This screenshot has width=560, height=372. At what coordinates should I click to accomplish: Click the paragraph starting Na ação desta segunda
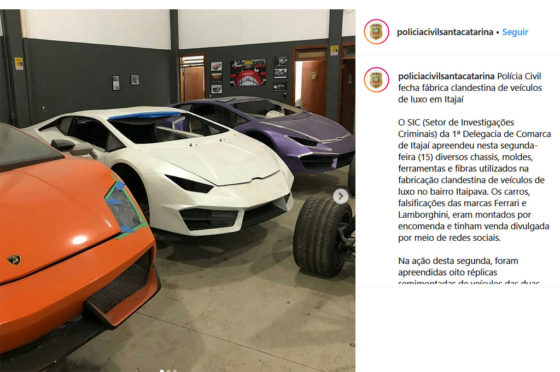click(469, 272)
